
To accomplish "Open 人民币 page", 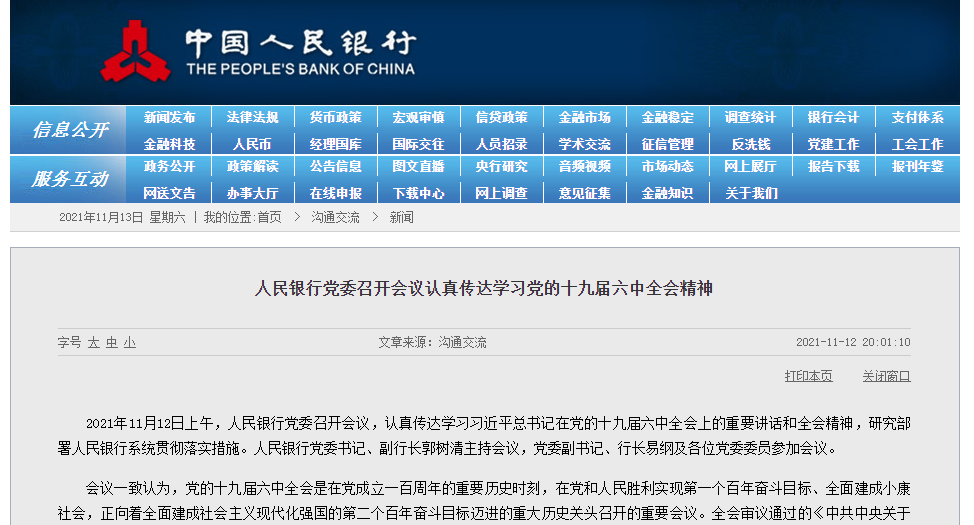I will (x=252, y=144).
